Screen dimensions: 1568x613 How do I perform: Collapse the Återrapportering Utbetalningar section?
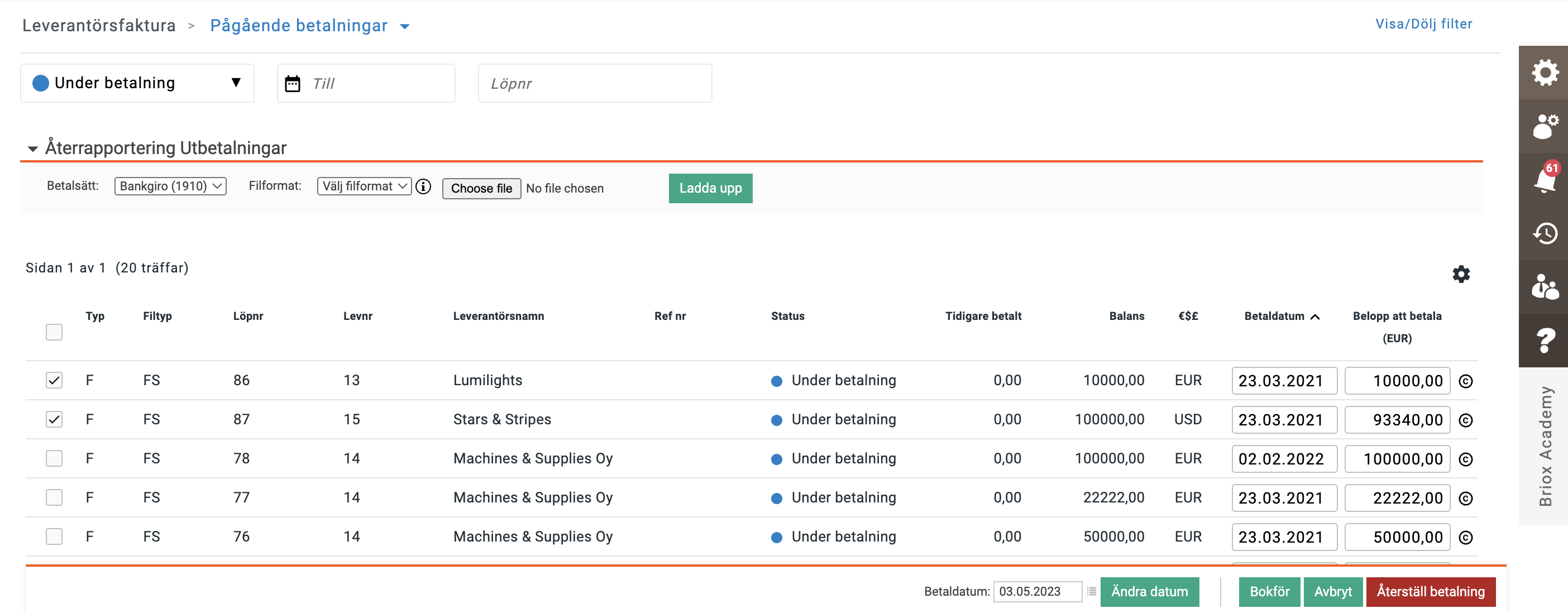[33, 149]
